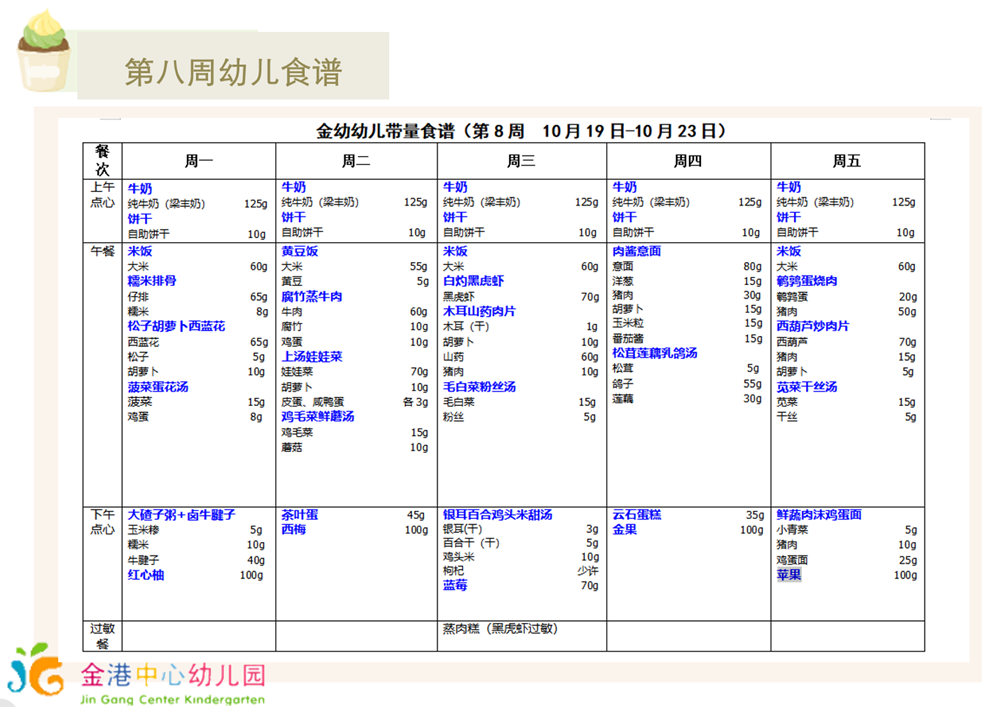This screenshot has width=1000, height=707.
Task: Click the snack name 大碴子粥+卤牛腱子
Action: point(182,515)
